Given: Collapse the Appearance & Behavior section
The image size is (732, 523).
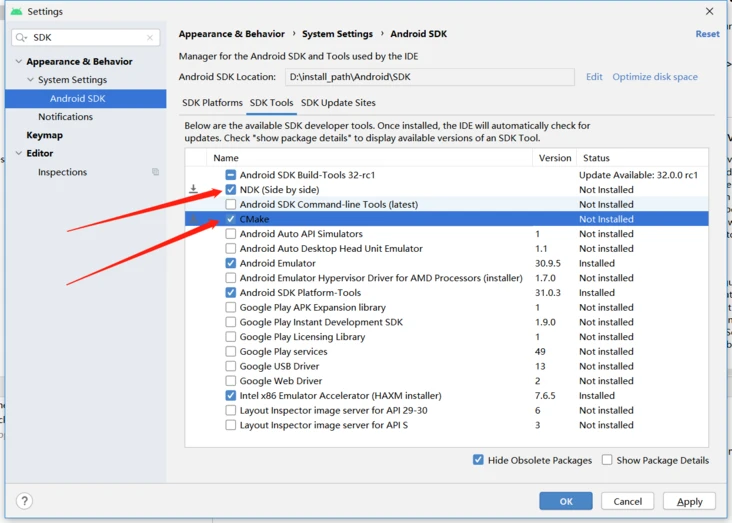Looking at the screenshot, I should [x=19, y=62].
